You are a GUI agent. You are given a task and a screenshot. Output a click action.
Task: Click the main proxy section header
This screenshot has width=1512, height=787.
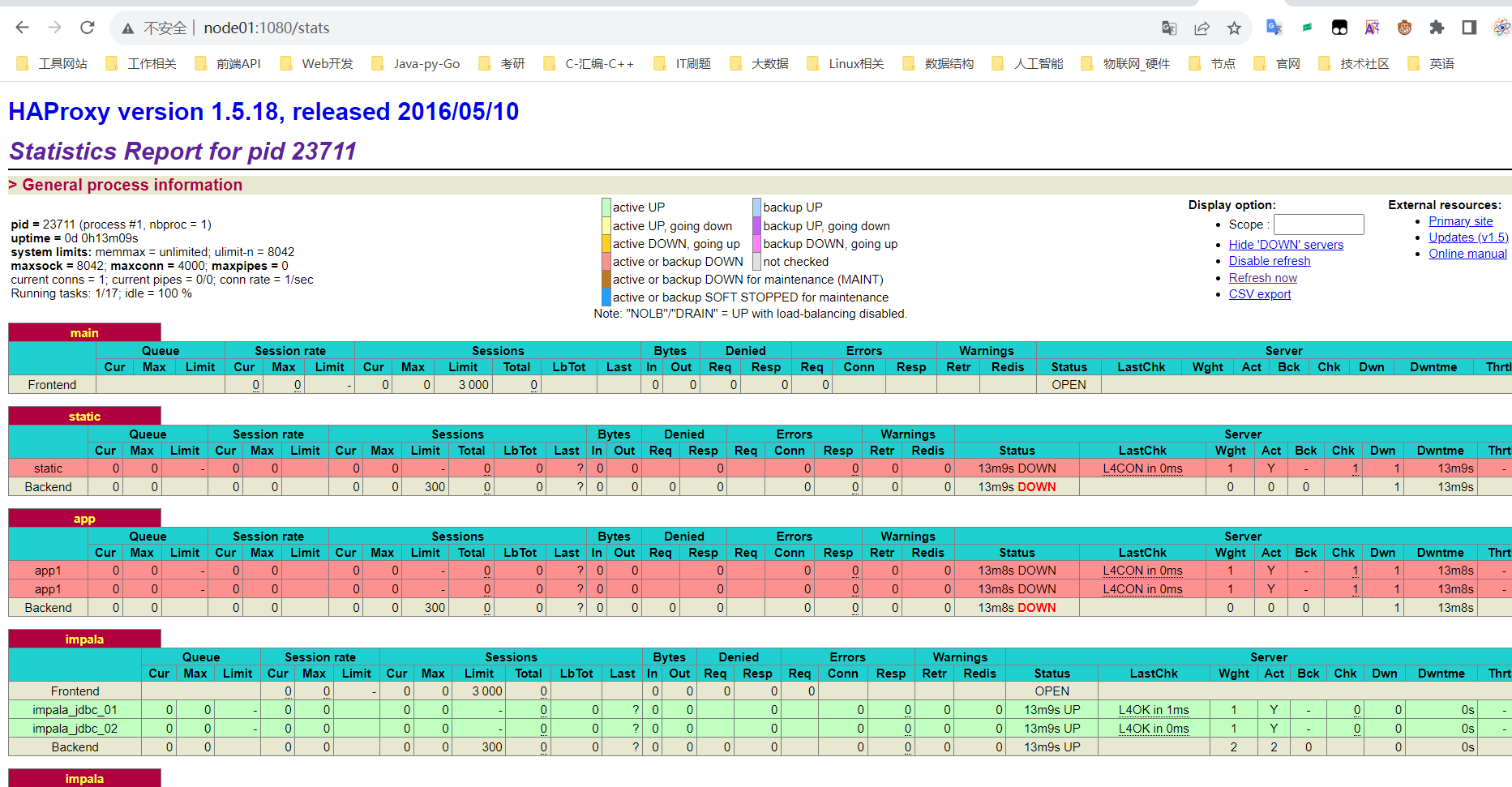click(x=84, y=332)
